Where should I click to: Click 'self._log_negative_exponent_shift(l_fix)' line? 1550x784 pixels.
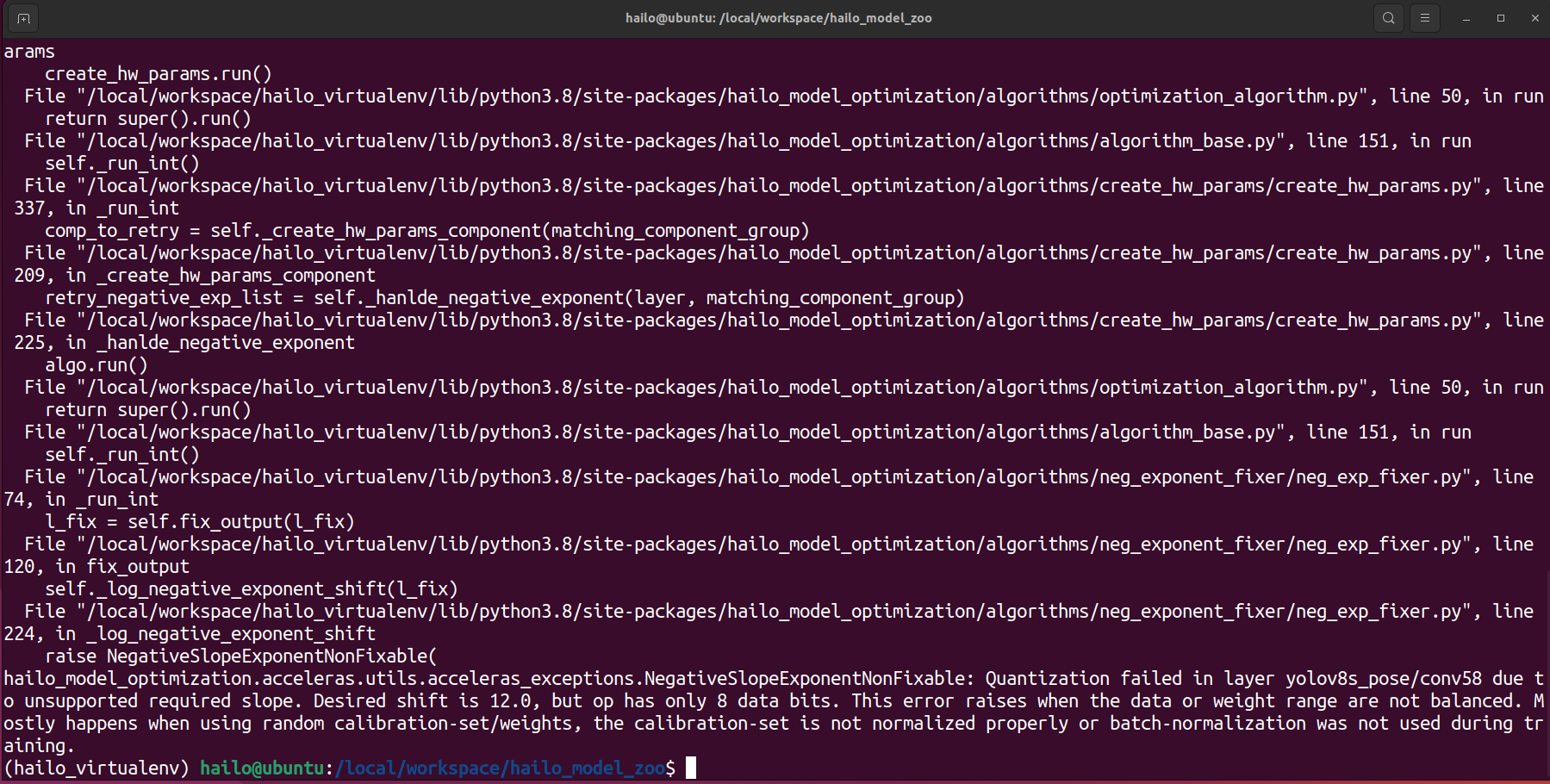pos(251,589)
